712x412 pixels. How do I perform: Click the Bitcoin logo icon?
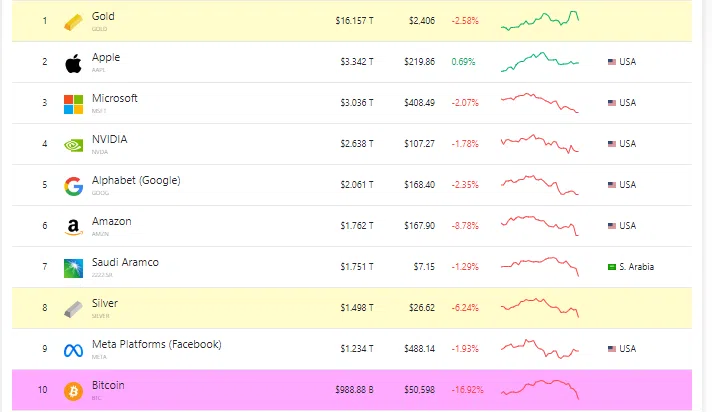73,390
